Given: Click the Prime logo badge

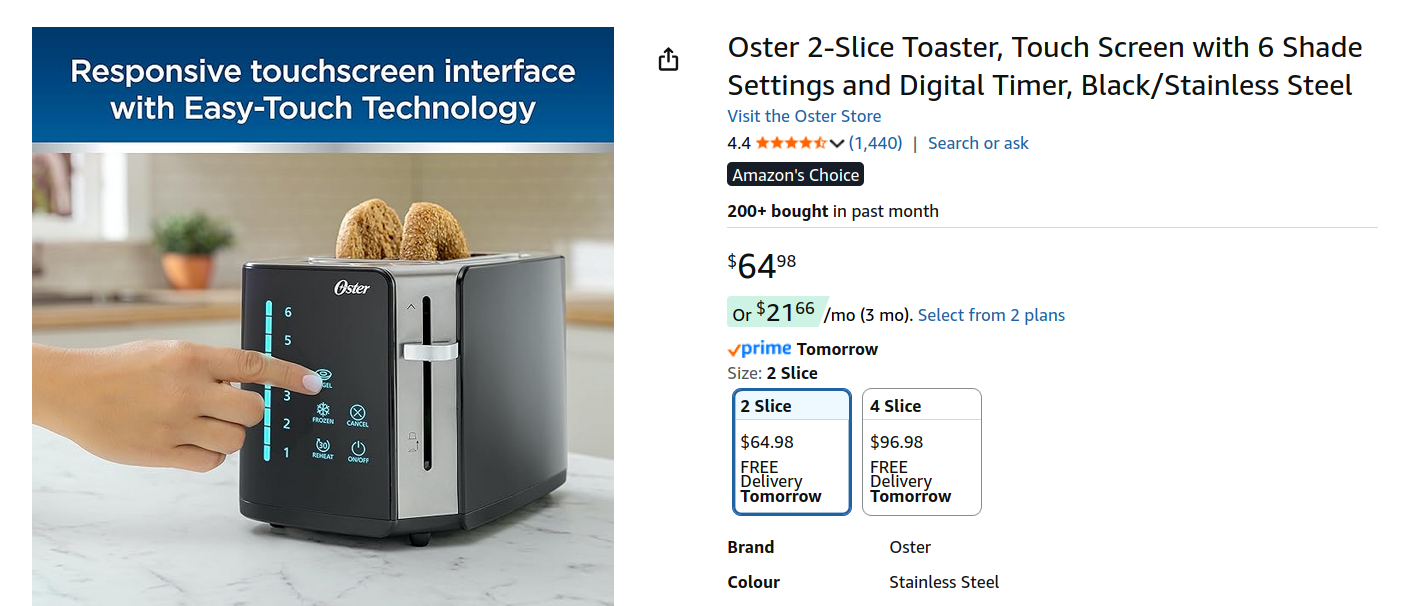Looking at the screenshot, I should pyautogui.click(x=760, y=349).
